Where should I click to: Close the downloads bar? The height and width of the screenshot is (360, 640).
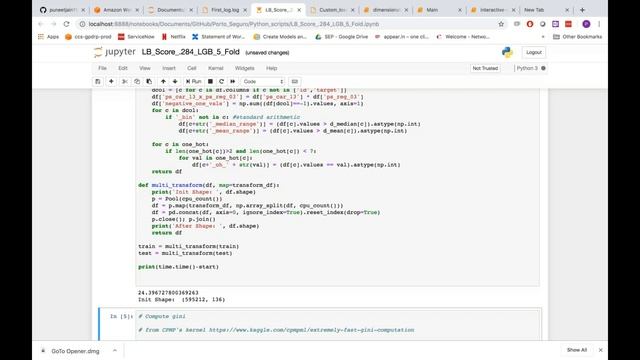click(x=600, y=350)
